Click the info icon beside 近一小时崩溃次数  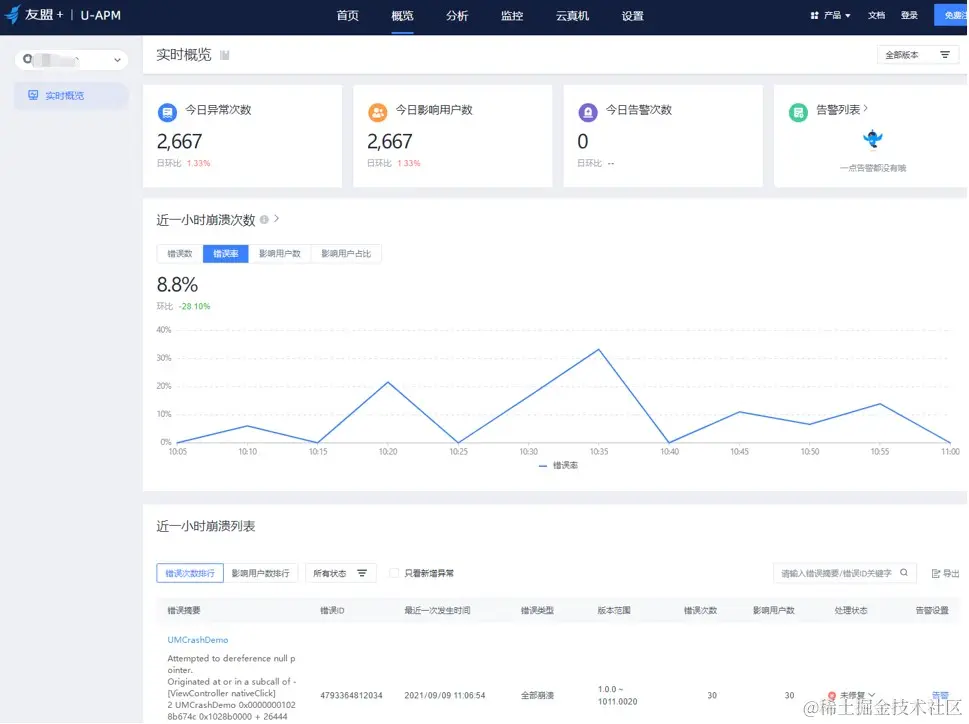264,219
